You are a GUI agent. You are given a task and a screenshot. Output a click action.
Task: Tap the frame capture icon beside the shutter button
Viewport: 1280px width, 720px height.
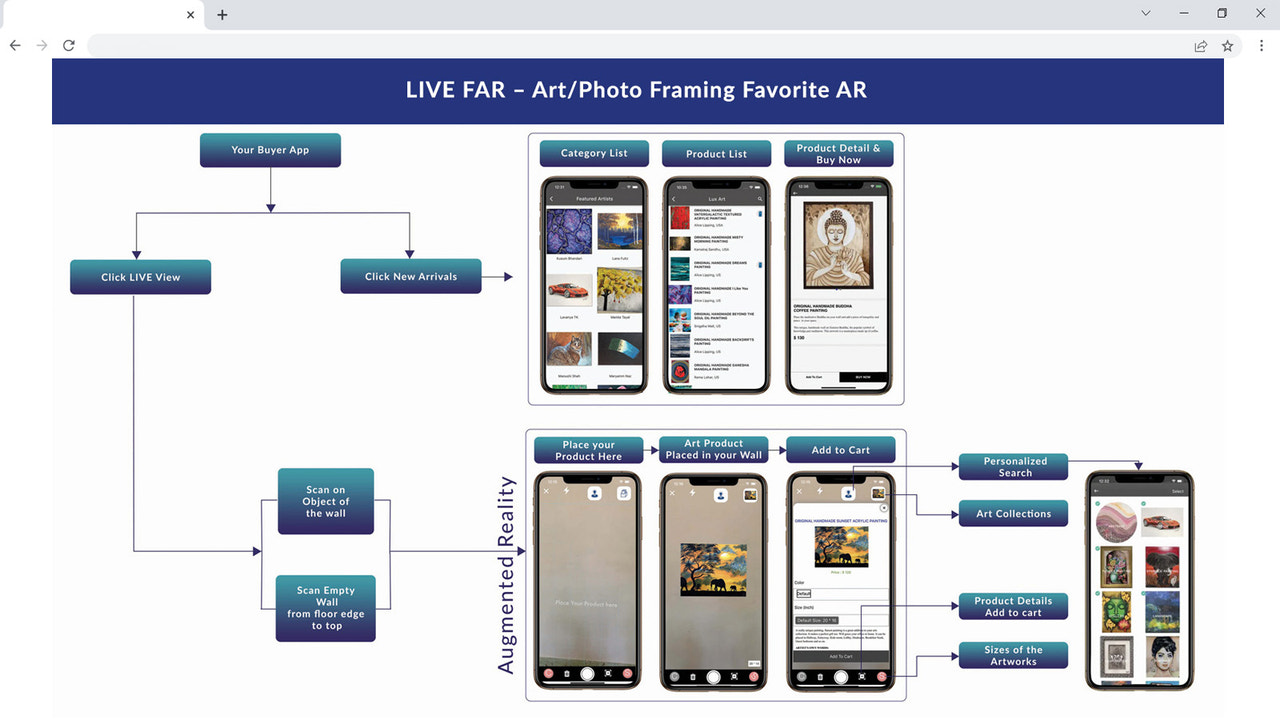pos(608,673)
